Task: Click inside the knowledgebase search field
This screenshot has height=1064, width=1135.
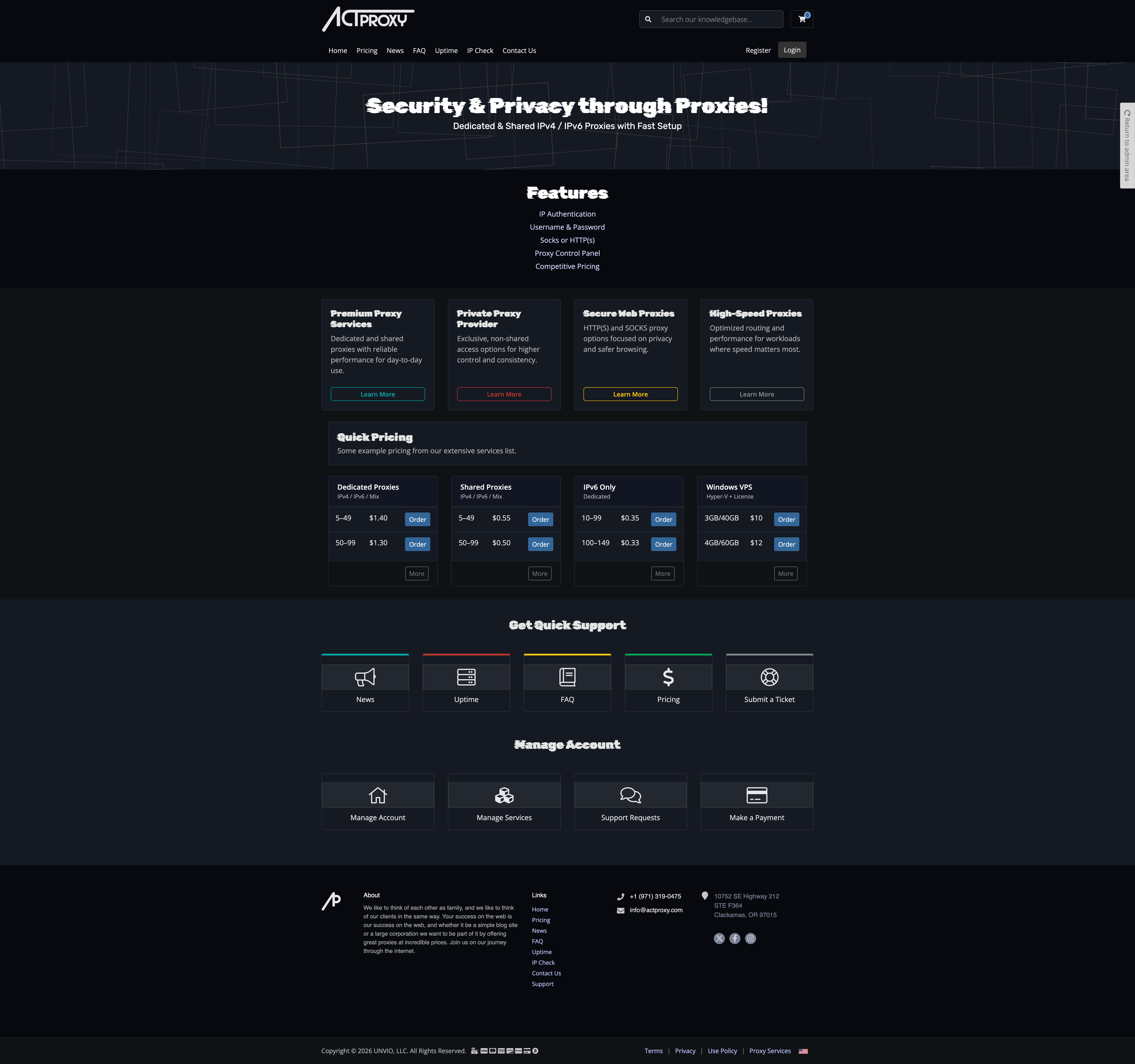Action: pyautogui.click(x=710, y=19)
